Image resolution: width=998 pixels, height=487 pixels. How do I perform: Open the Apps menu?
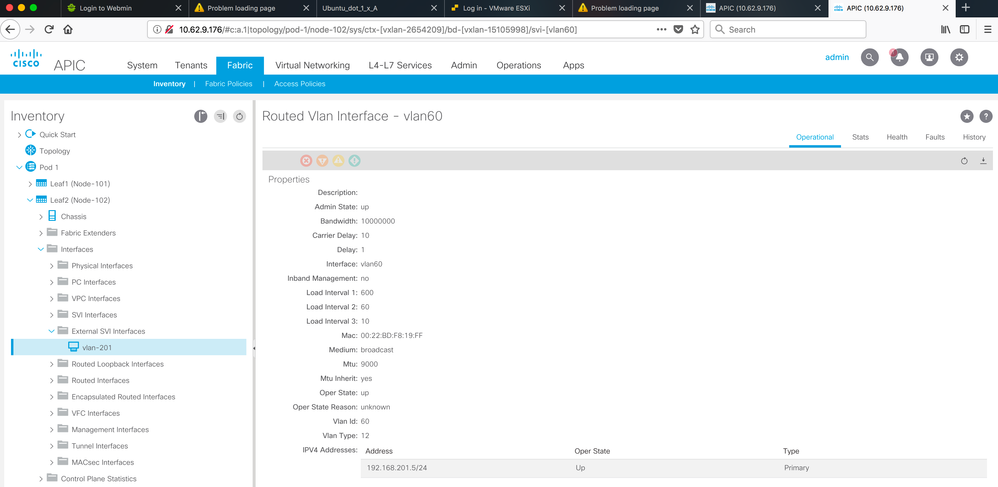[x=573, y=66]
